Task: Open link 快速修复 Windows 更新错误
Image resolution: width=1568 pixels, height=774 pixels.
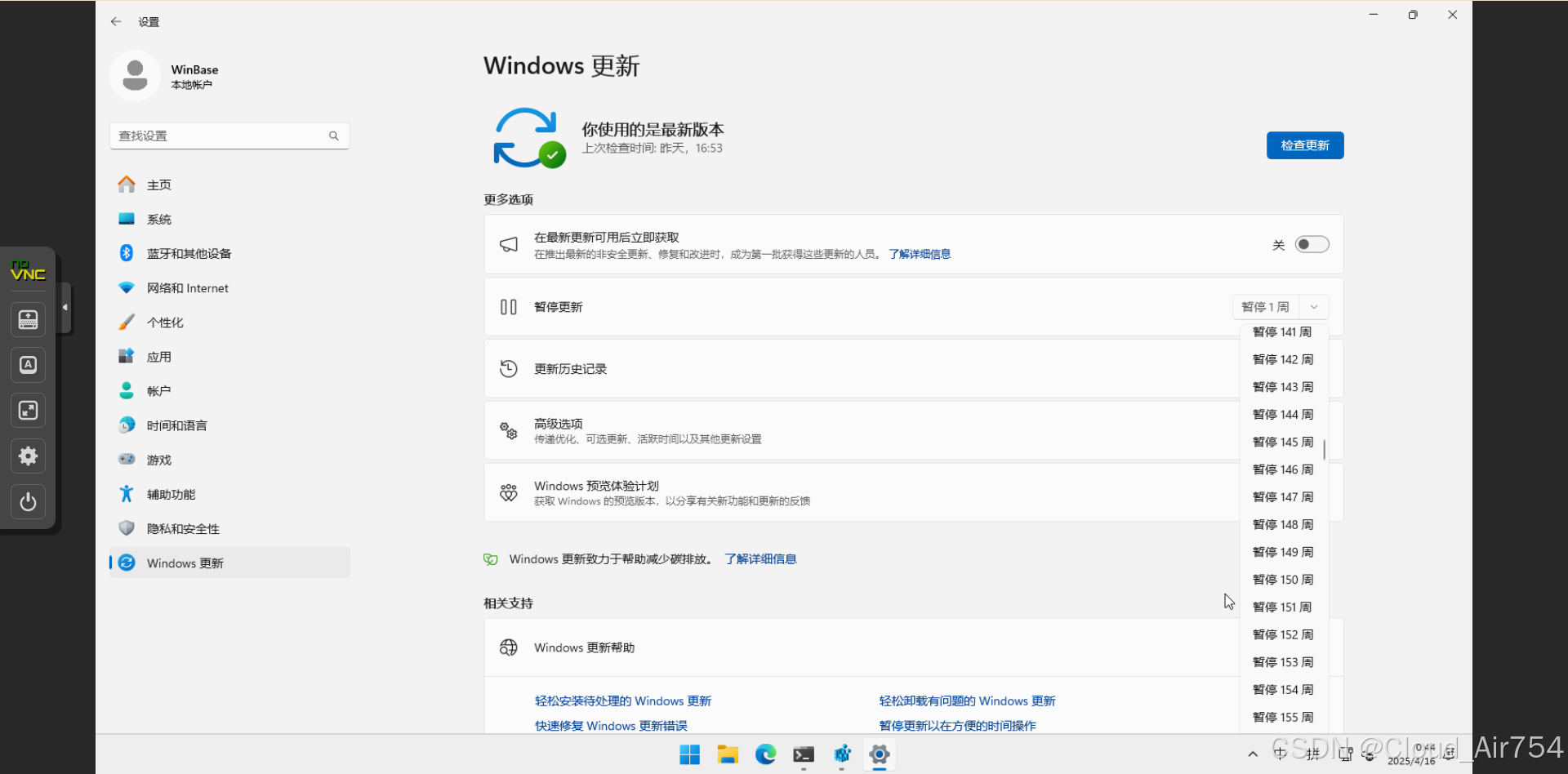Action: click(612, 726)
